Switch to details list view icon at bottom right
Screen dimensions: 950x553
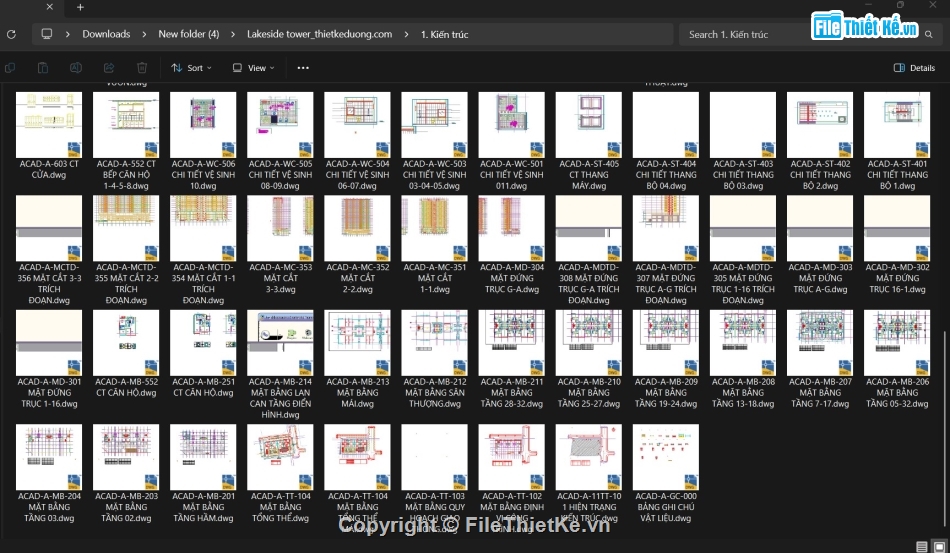(x=922, y=546)
